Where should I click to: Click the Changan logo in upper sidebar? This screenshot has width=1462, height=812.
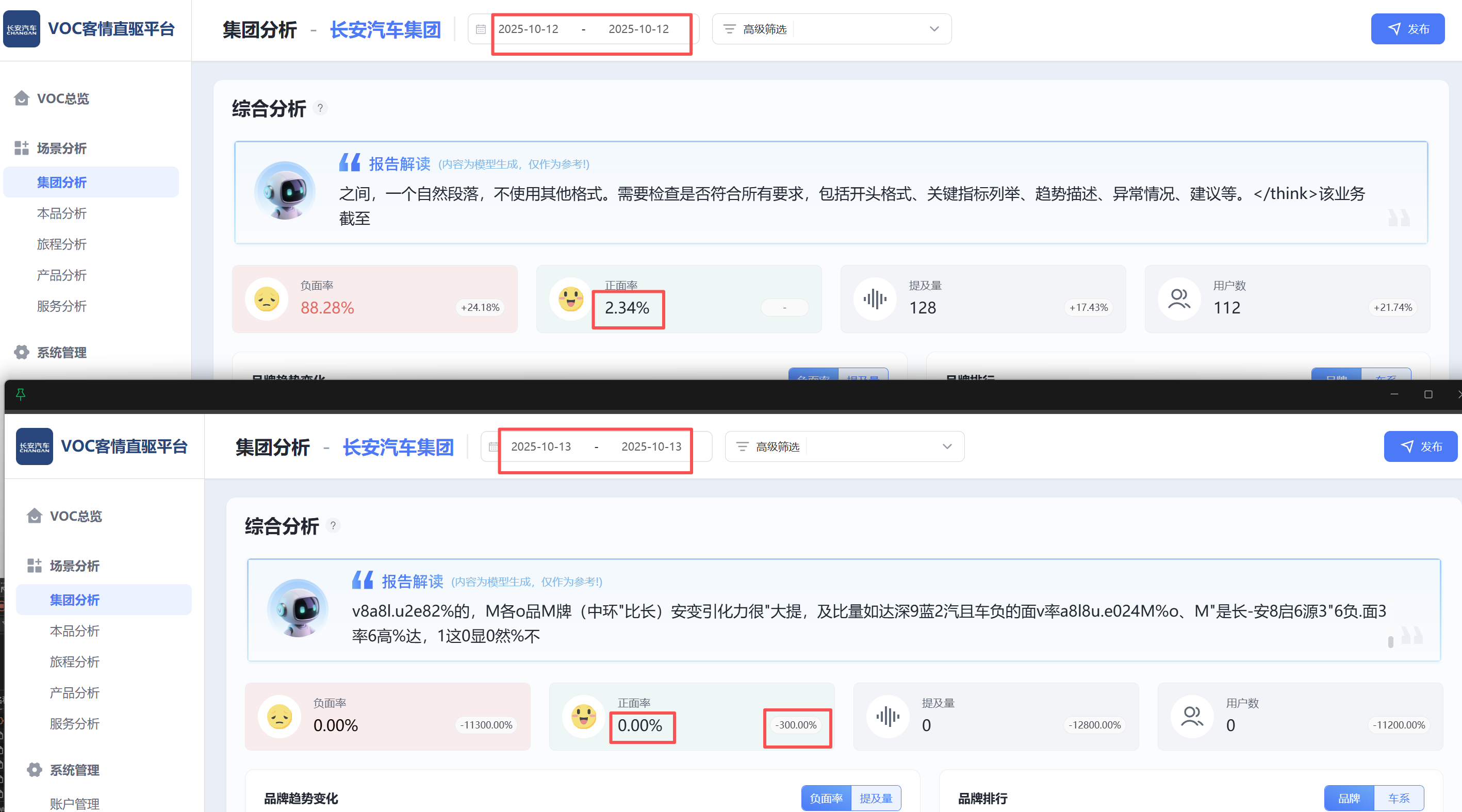click(22, 29)
